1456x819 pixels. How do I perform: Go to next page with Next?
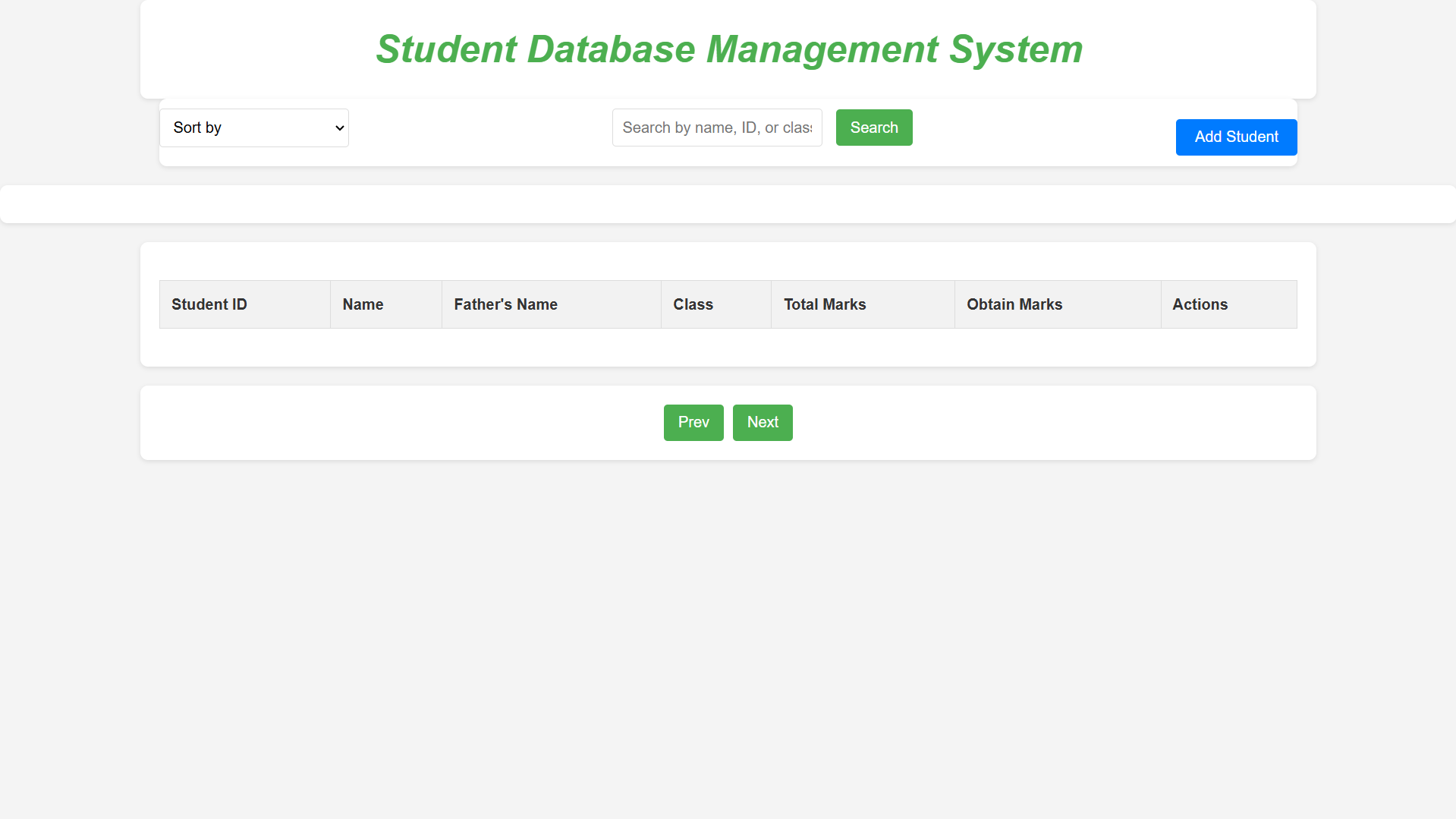pyautogui.click(x=763, y=423)
